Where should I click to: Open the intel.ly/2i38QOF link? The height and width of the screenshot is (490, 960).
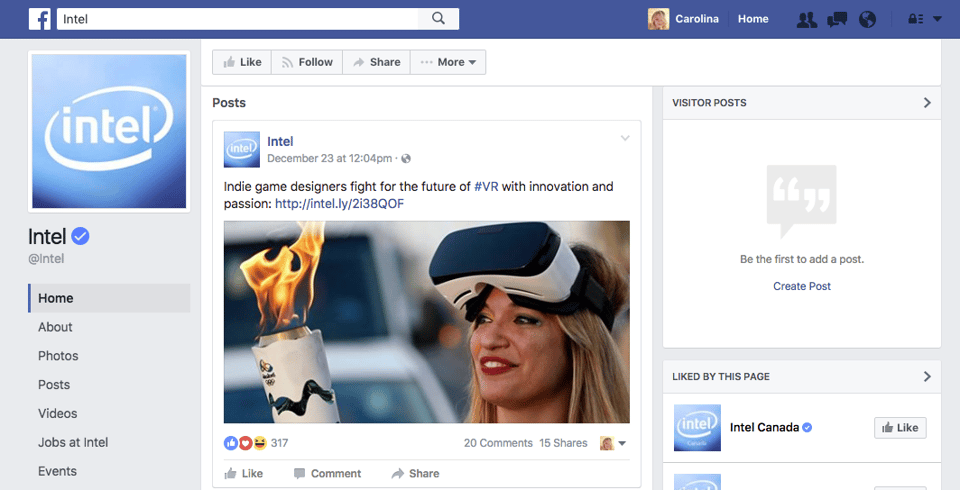339,204
